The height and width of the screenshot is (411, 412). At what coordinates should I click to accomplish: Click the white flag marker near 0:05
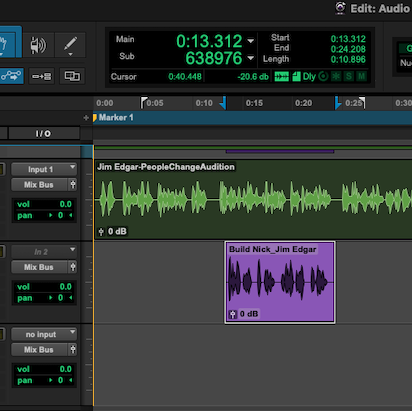pos(144,103)
